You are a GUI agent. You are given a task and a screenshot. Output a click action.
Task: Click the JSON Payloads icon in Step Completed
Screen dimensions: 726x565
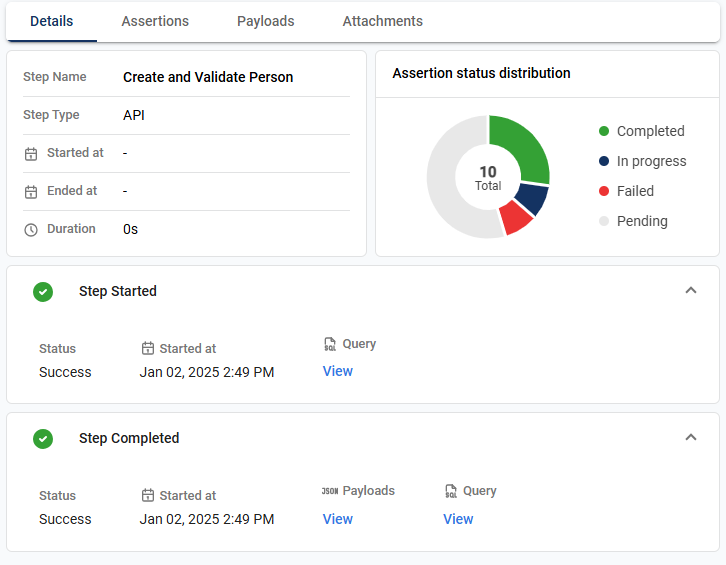pos(330,491)
